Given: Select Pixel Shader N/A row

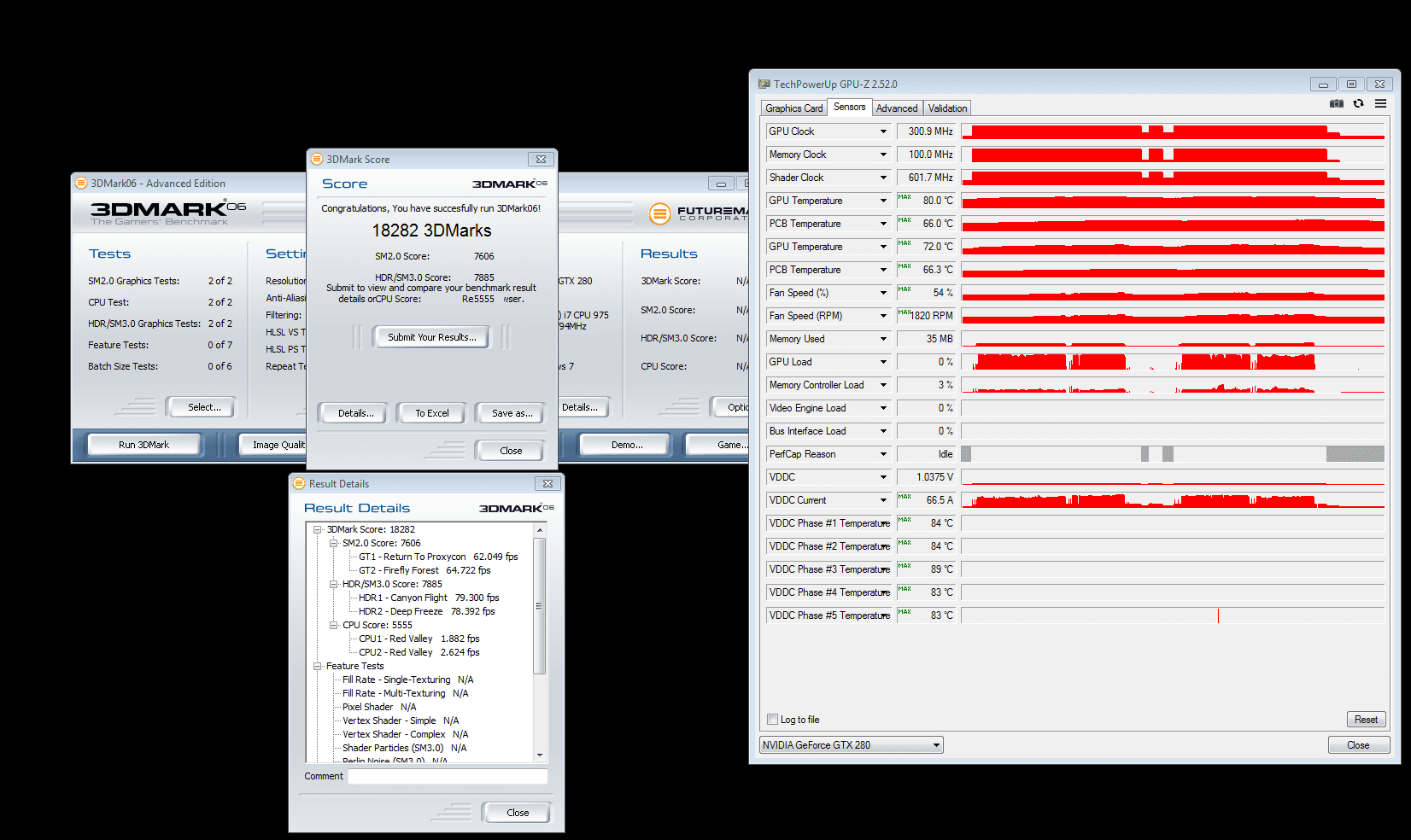Looking at the screenshot, I should pos(379,707).
